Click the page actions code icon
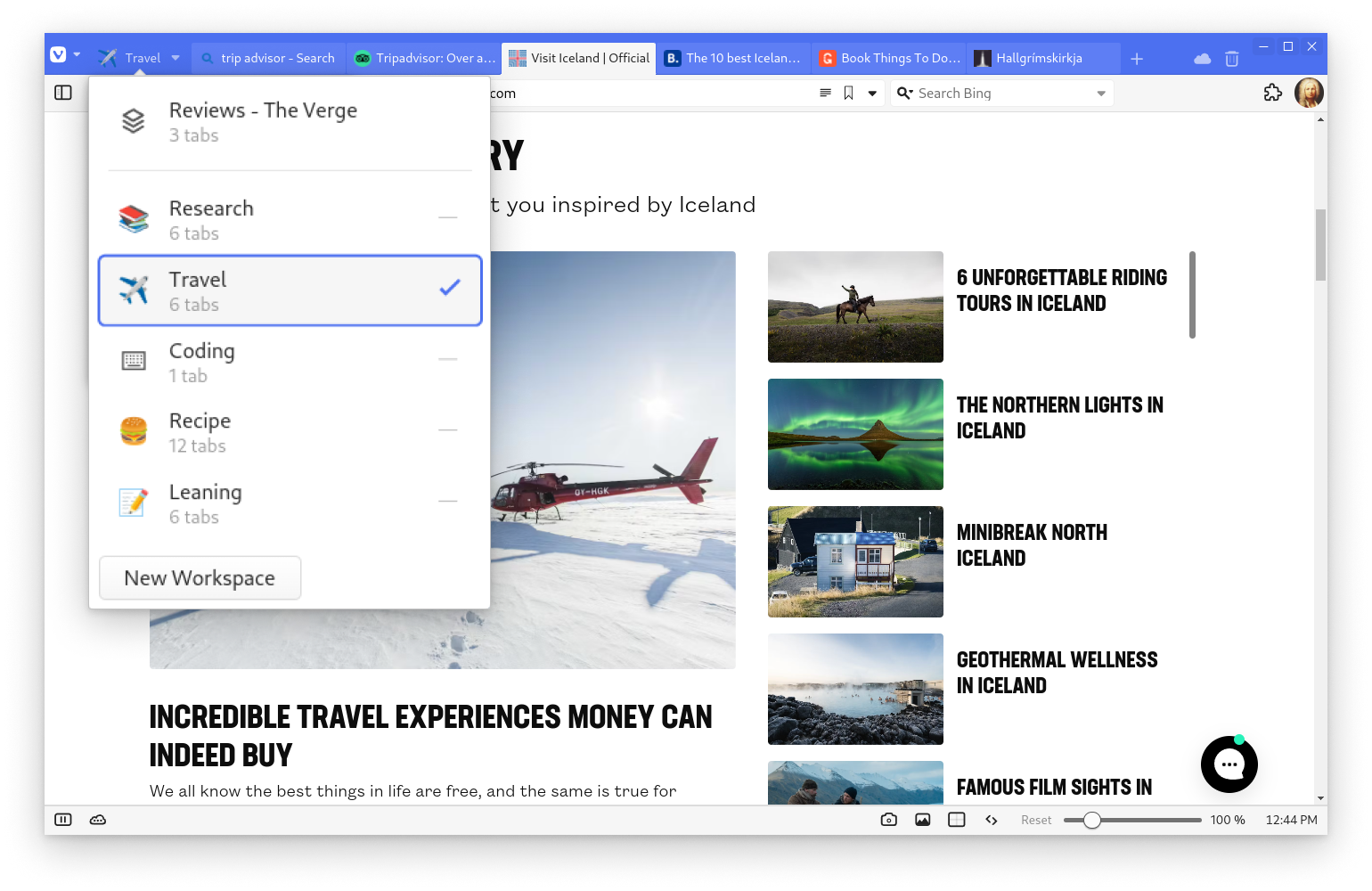Viewport: 1372px width, 891px height. (991, 820)
